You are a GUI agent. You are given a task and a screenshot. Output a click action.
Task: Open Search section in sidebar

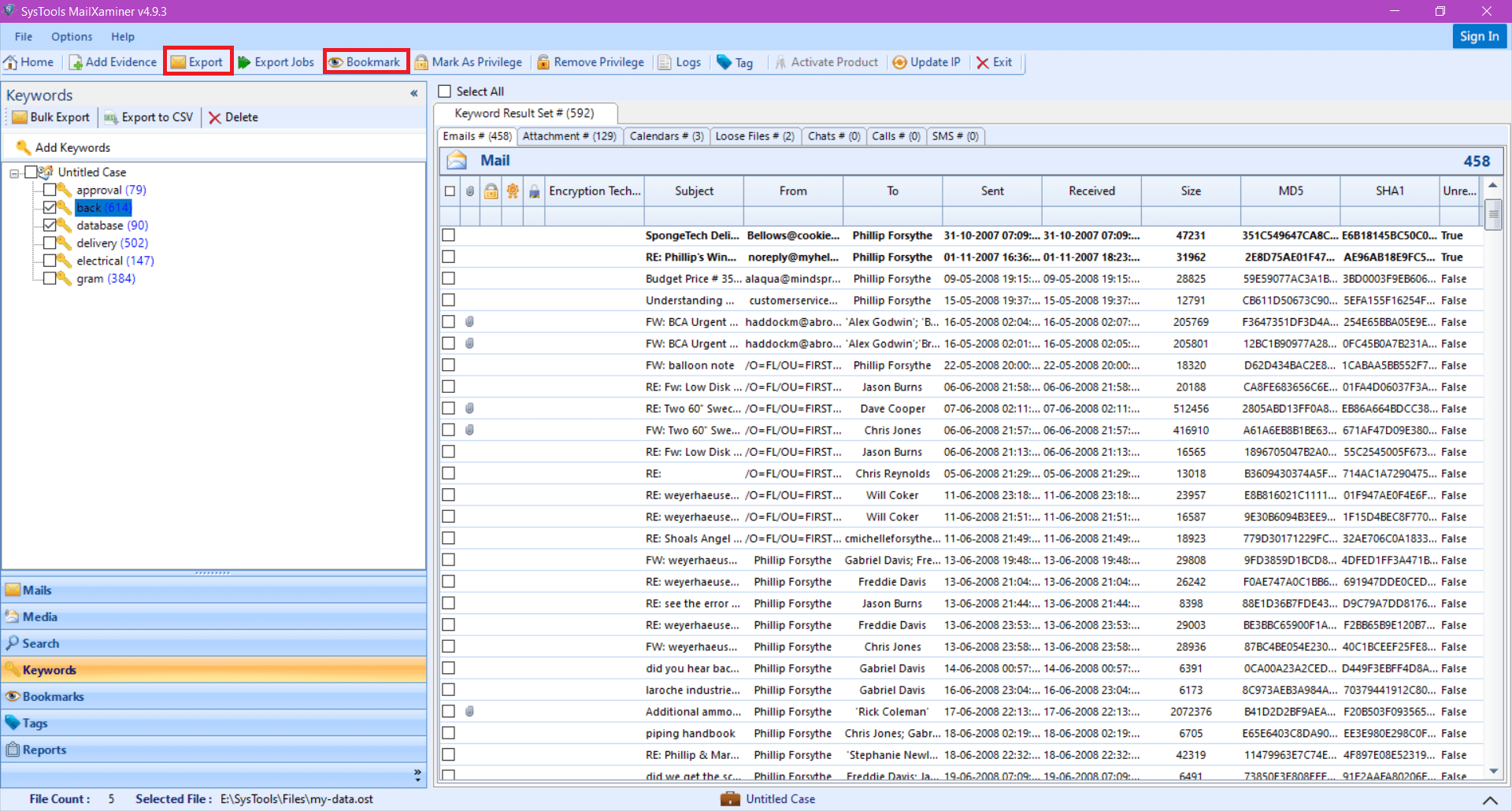click(x=213, y=643)
